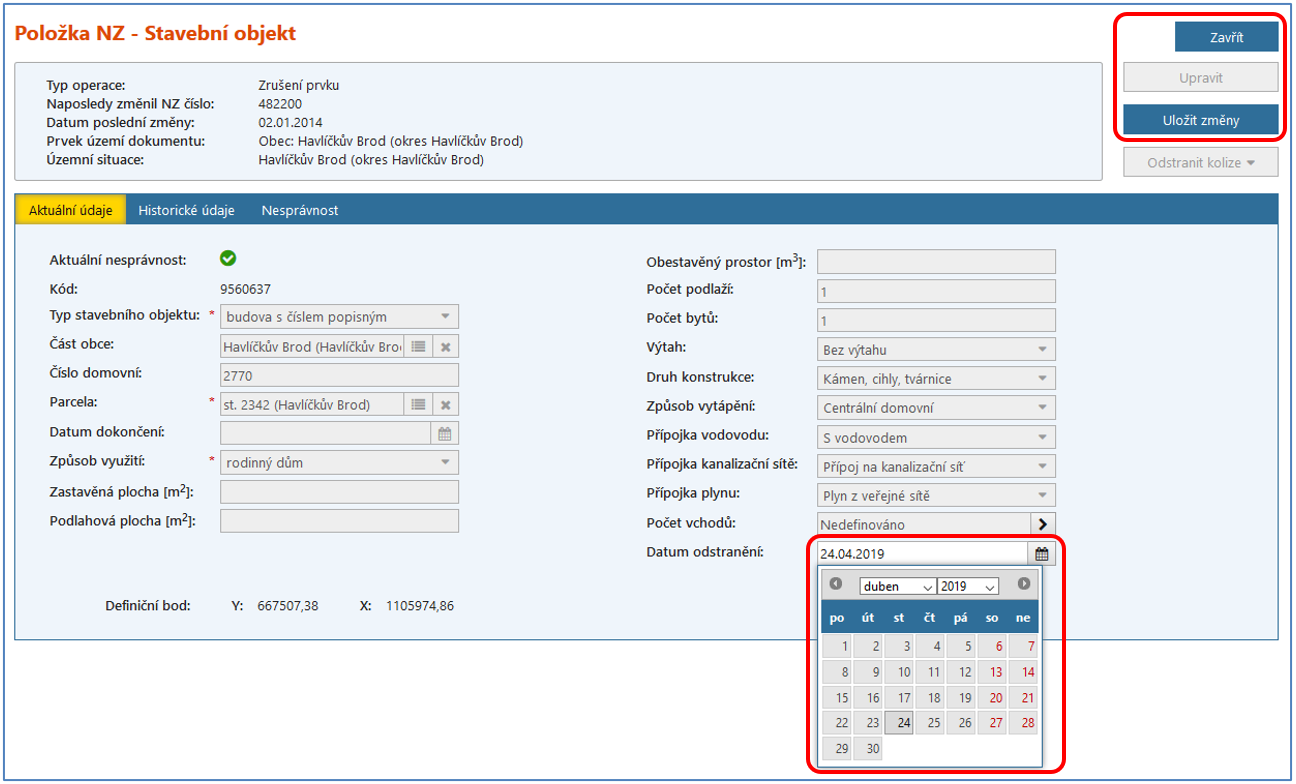Screen dimensions: 1296x784
Task: Click Uložit změny button
Action: click(x=1200, y=120)
